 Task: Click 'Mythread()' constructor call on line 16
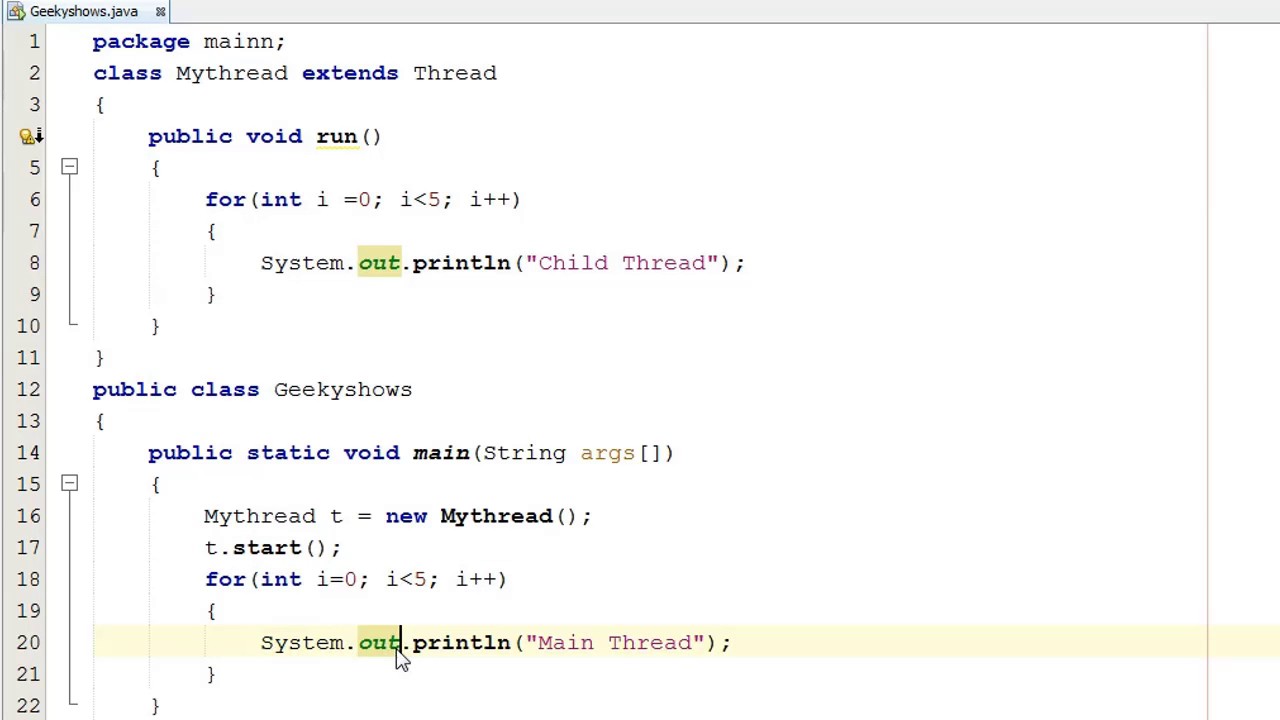tap(508, 517)
